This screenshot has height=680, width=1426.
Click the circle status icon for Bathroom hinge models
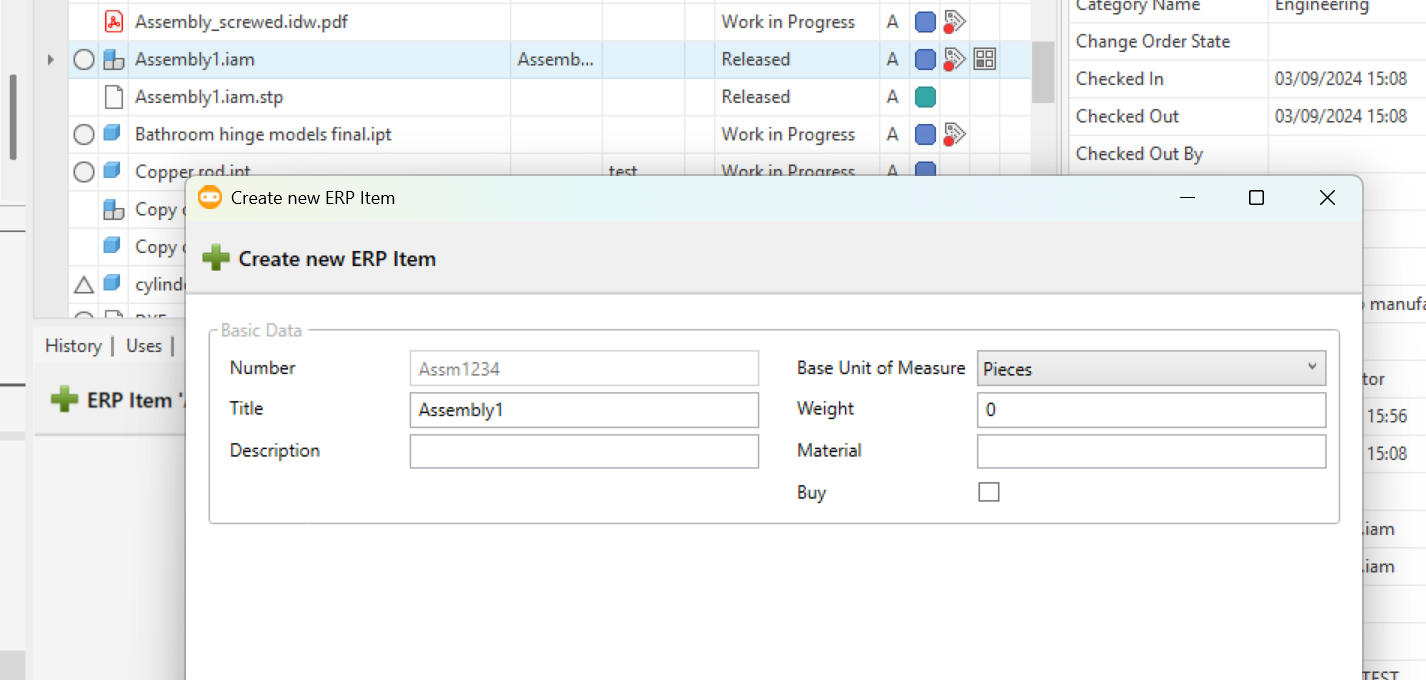click(84, 134)
